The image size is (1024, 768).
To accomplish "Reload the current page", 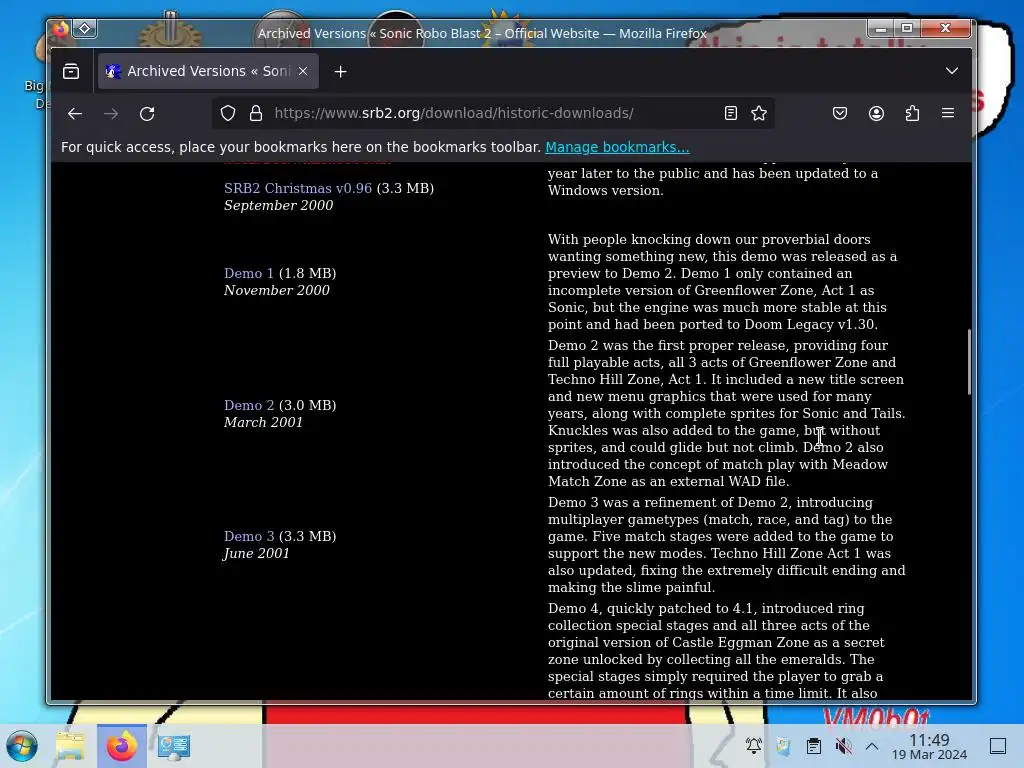I will tap(147, 114).
